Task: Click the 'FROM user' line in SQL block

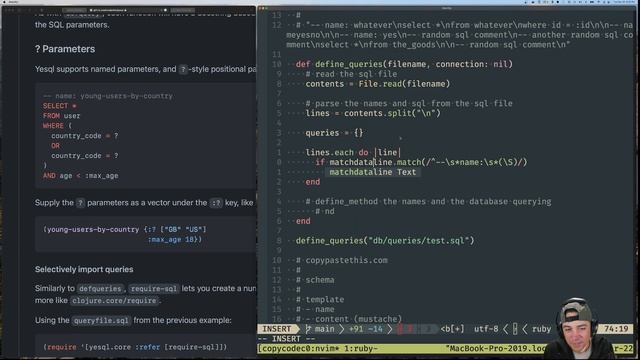Action: [62, 116]
